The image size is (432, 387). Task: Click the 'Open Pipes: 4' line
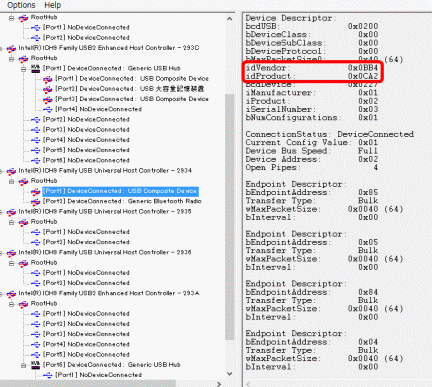312,167
